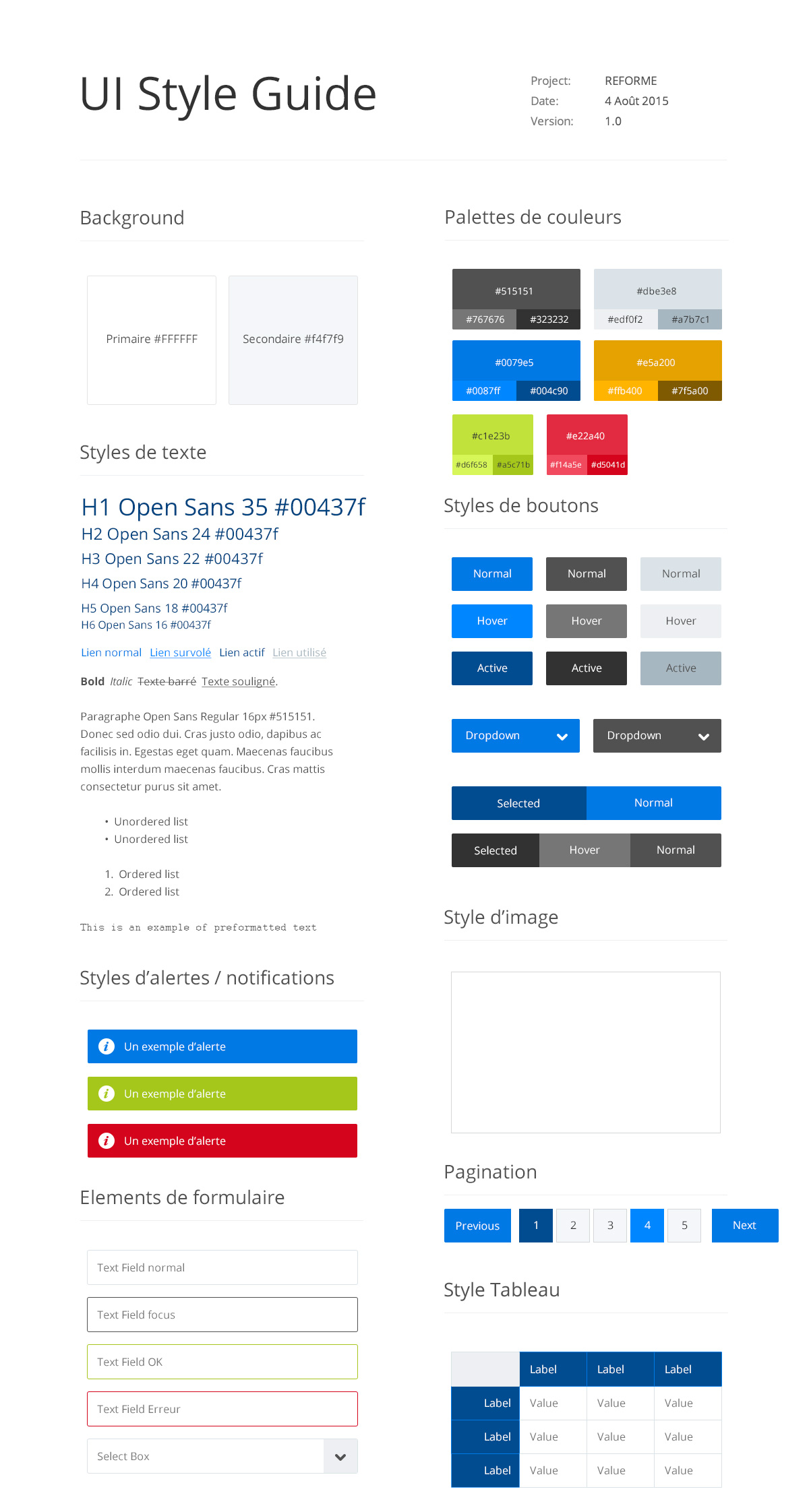Open pagination page 5

pyautogui.click(x=684, y=1226)
